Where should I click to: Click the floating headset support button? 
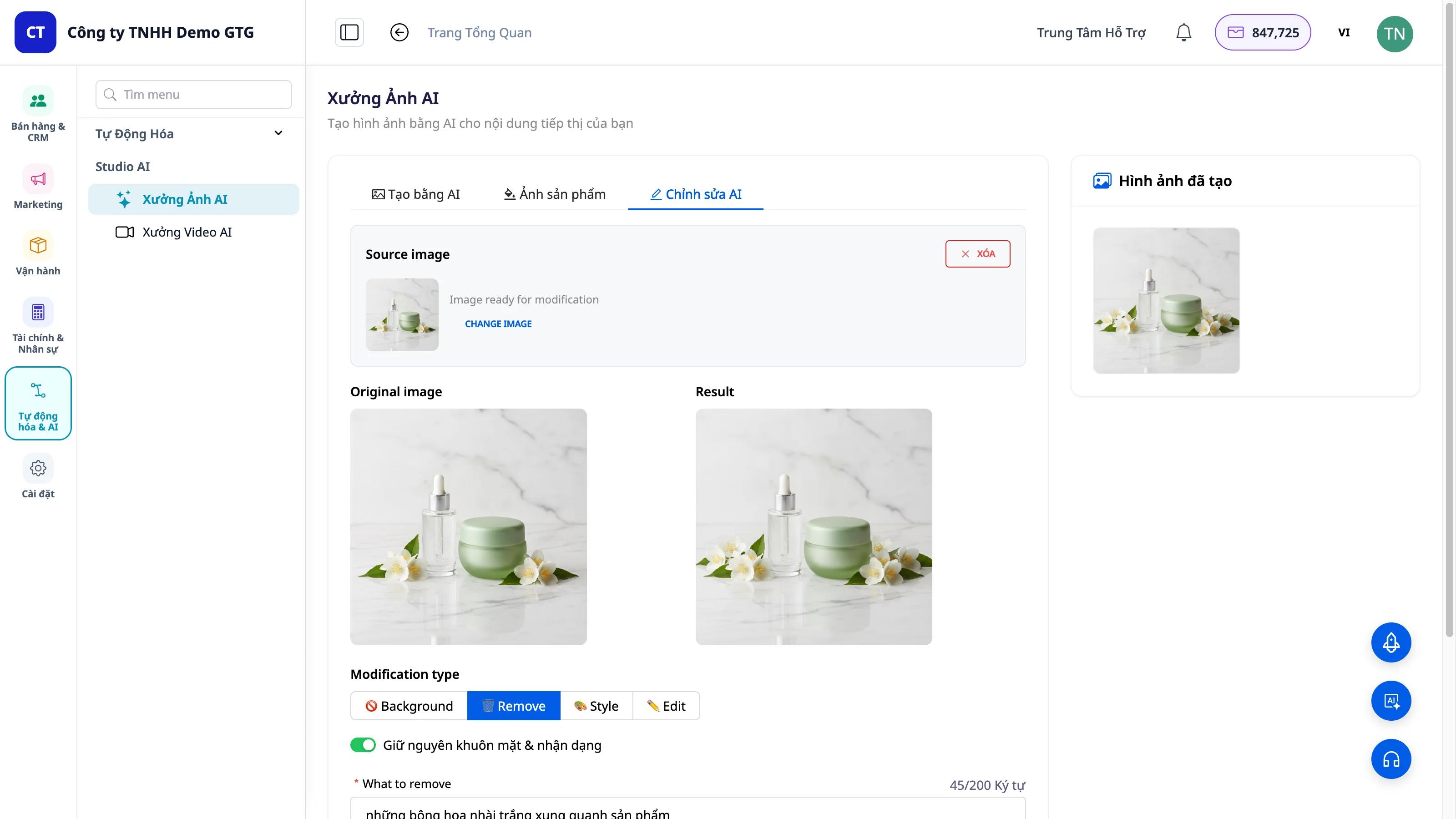1391,758
